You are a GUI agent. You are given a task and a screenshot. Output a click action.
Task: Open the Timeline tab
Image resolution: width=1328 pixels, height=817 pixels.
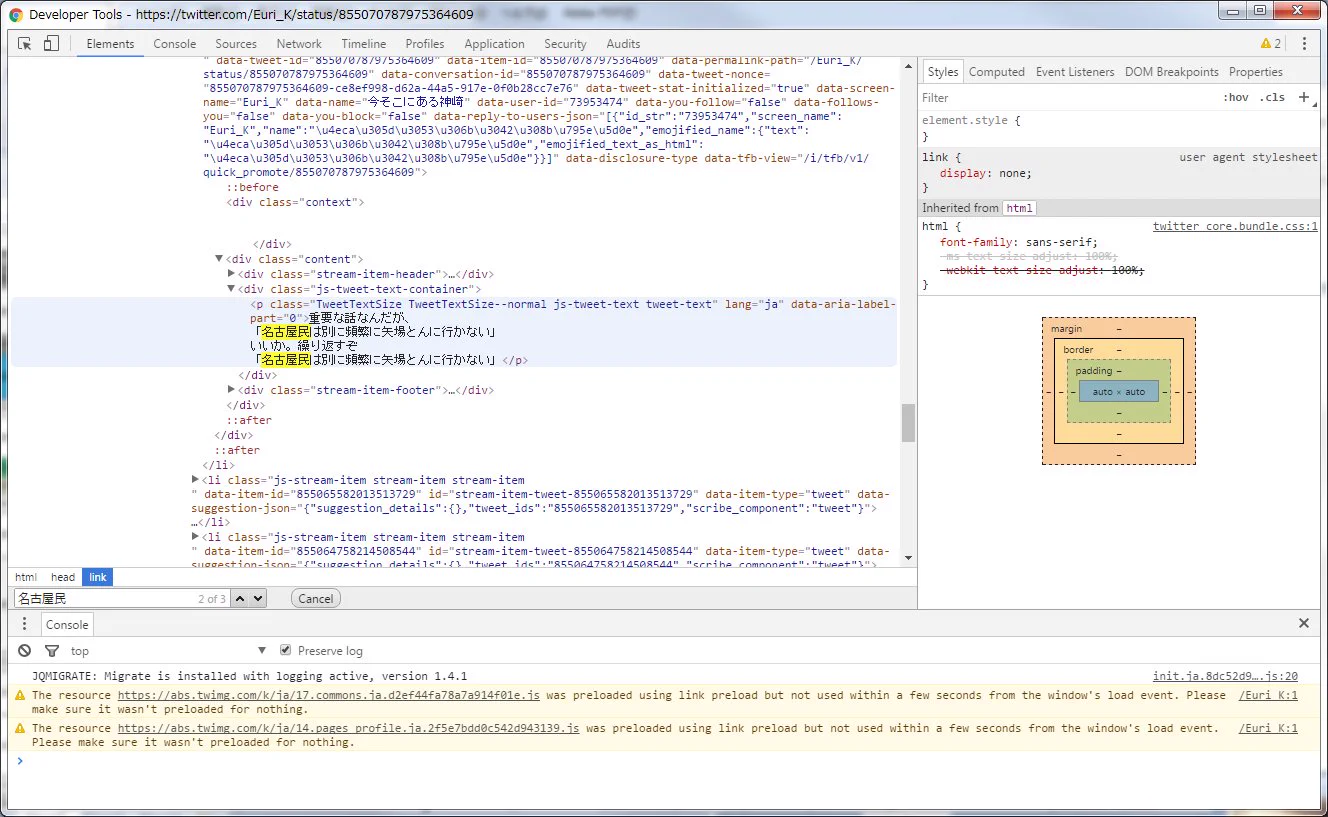(x=363, y=44)
